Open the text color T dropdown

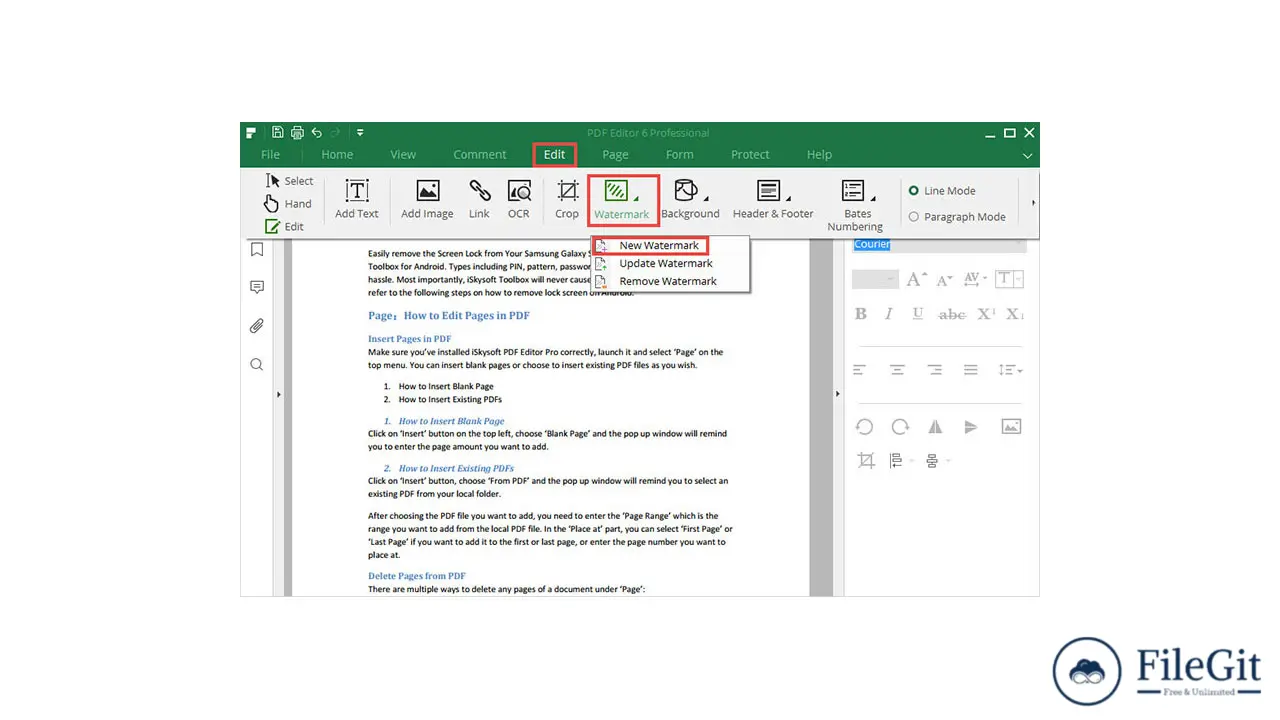click(x=1010, y=280)
